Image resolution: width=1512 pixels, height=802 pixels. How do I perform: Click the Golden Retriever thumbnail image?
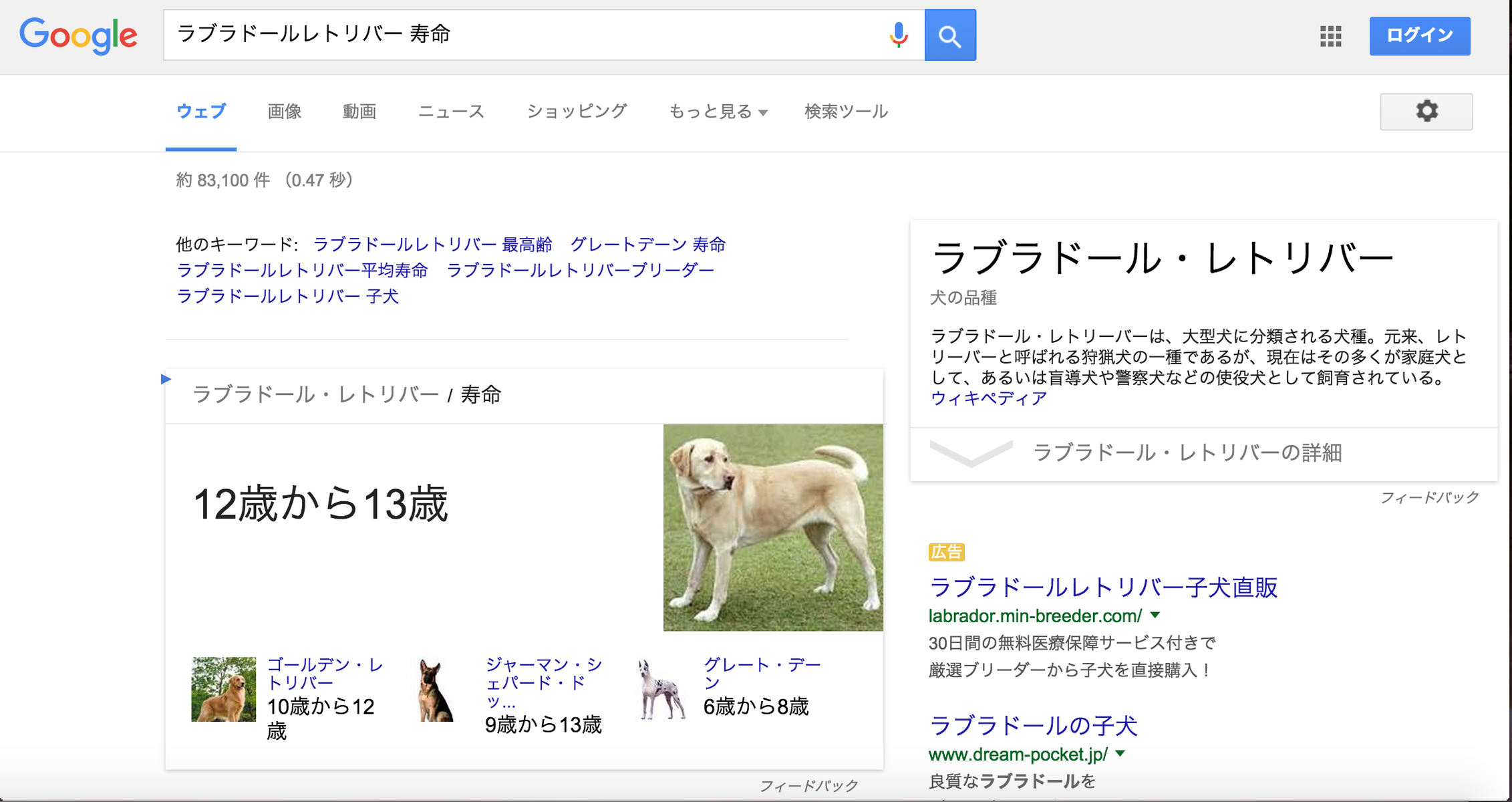pyautogui.click(x=223, y=689)
